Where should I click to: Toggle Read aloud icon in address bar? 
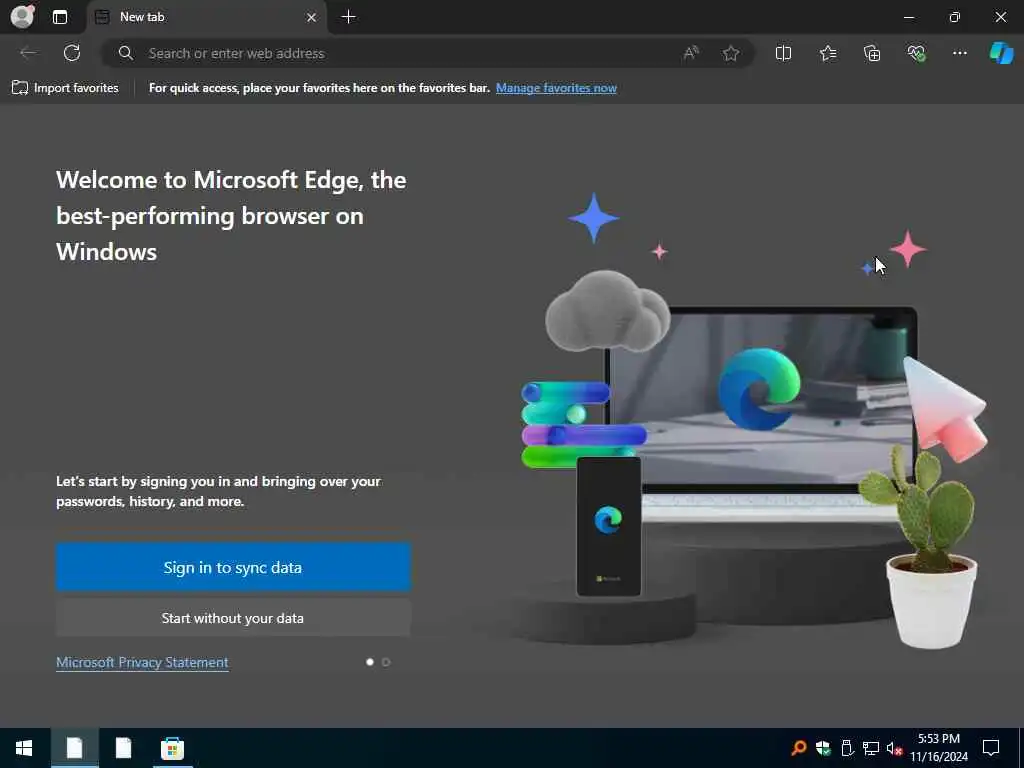[x=690, y=53]
